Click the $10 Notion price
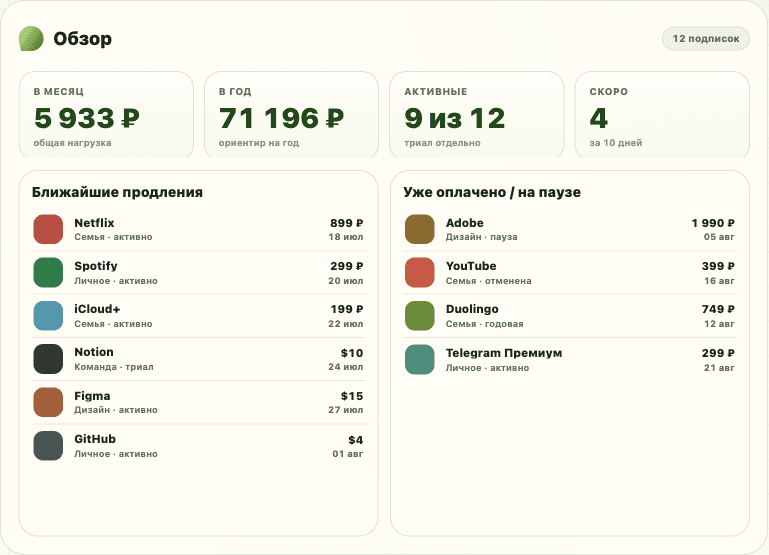769x555 pixels. pyautogui.click(x=352, y=353)
